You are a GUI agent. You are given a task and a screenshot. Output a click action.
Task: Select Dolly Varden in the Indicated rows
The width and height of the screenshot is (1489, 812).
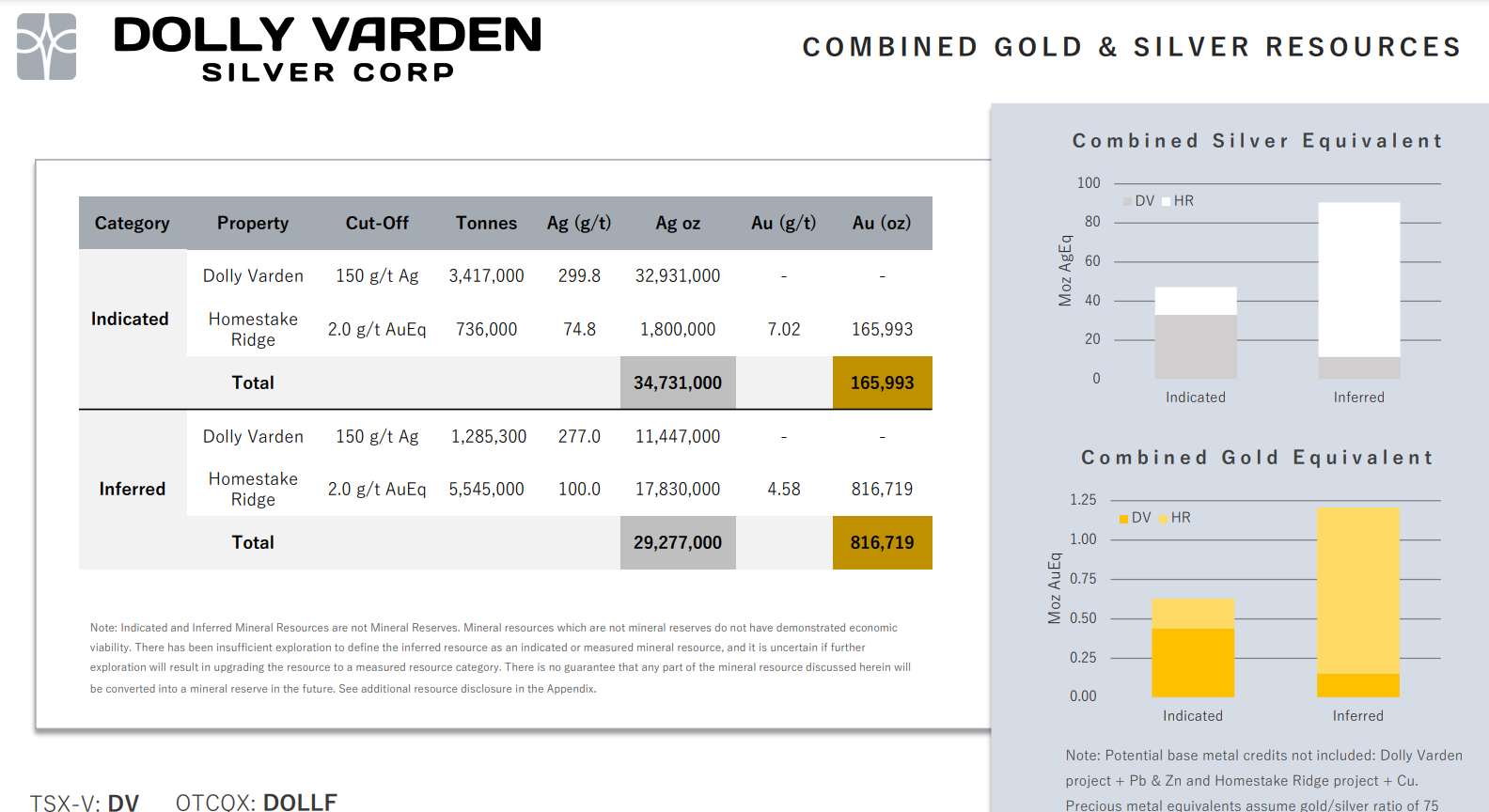(253, 276)
